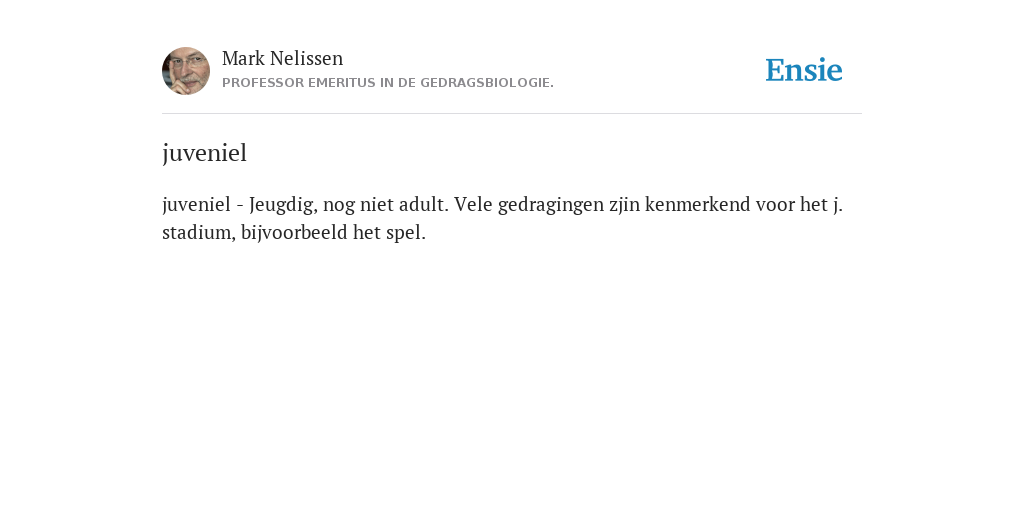Open the Ensie logo link
This screenshot has width=1024, height=512.
coord(804,71)
